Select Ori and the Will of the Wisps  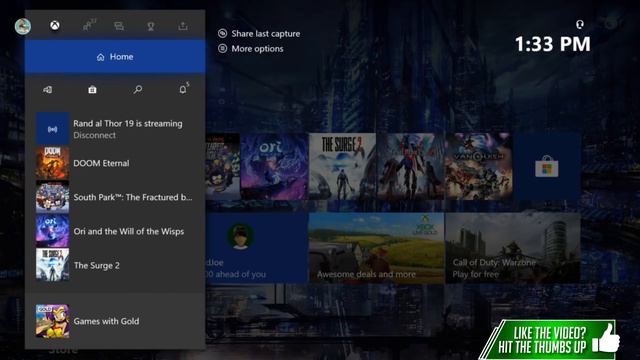[x=115, y=231]
